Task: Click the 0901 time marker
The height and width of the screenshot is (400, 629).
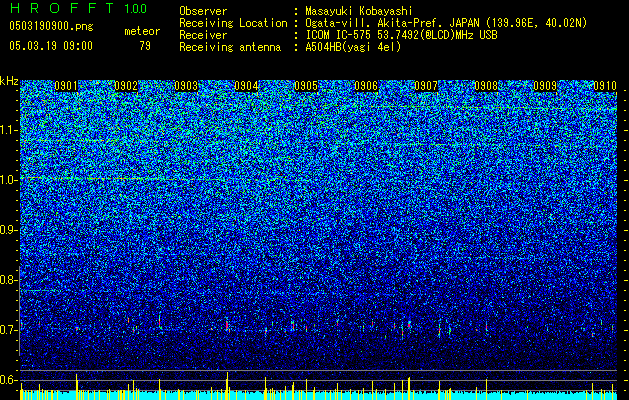Action: tap(66, 86)
